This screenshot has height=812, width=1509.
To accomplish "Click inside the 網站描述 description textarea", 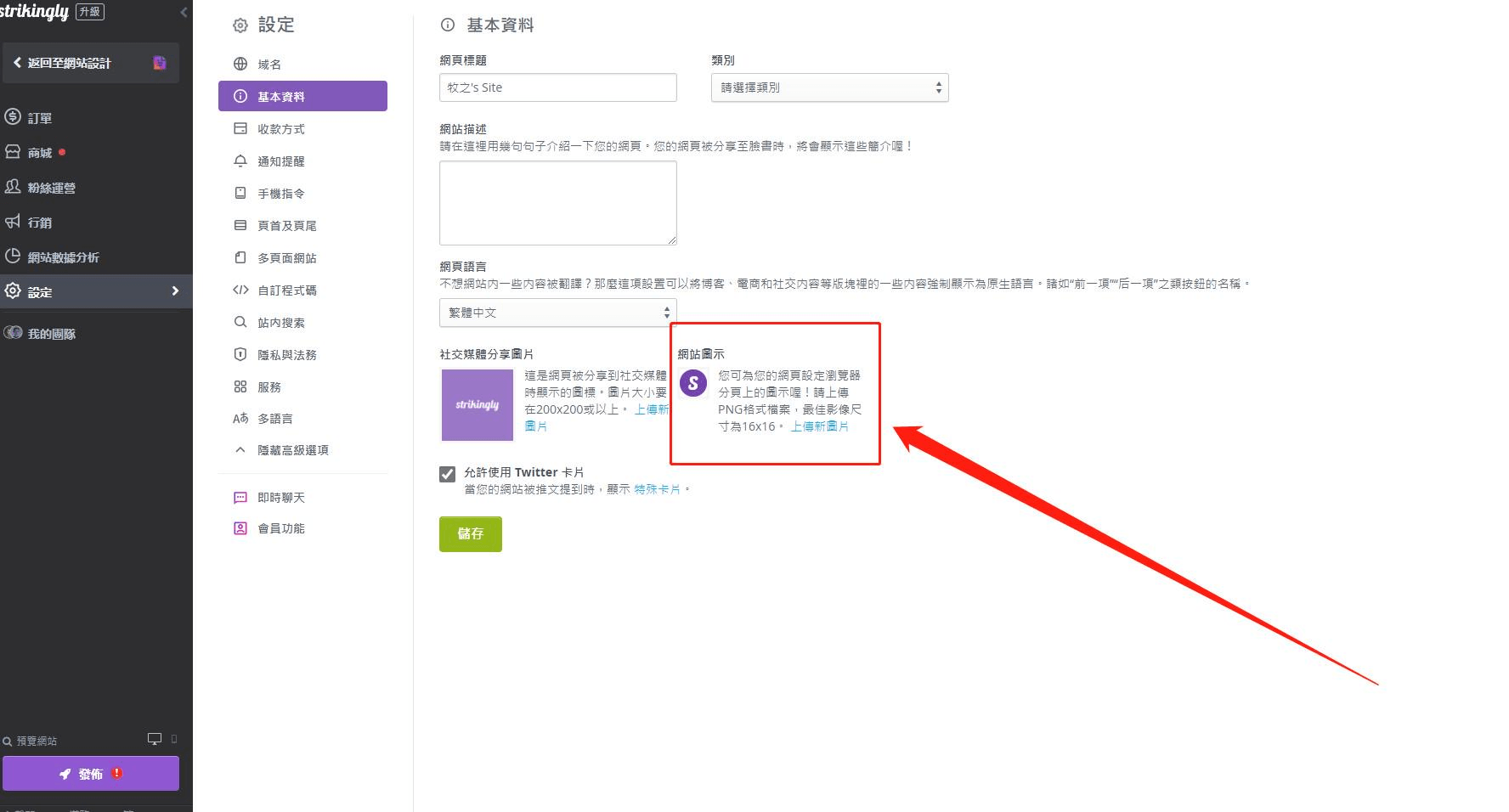I will (557, 203).
